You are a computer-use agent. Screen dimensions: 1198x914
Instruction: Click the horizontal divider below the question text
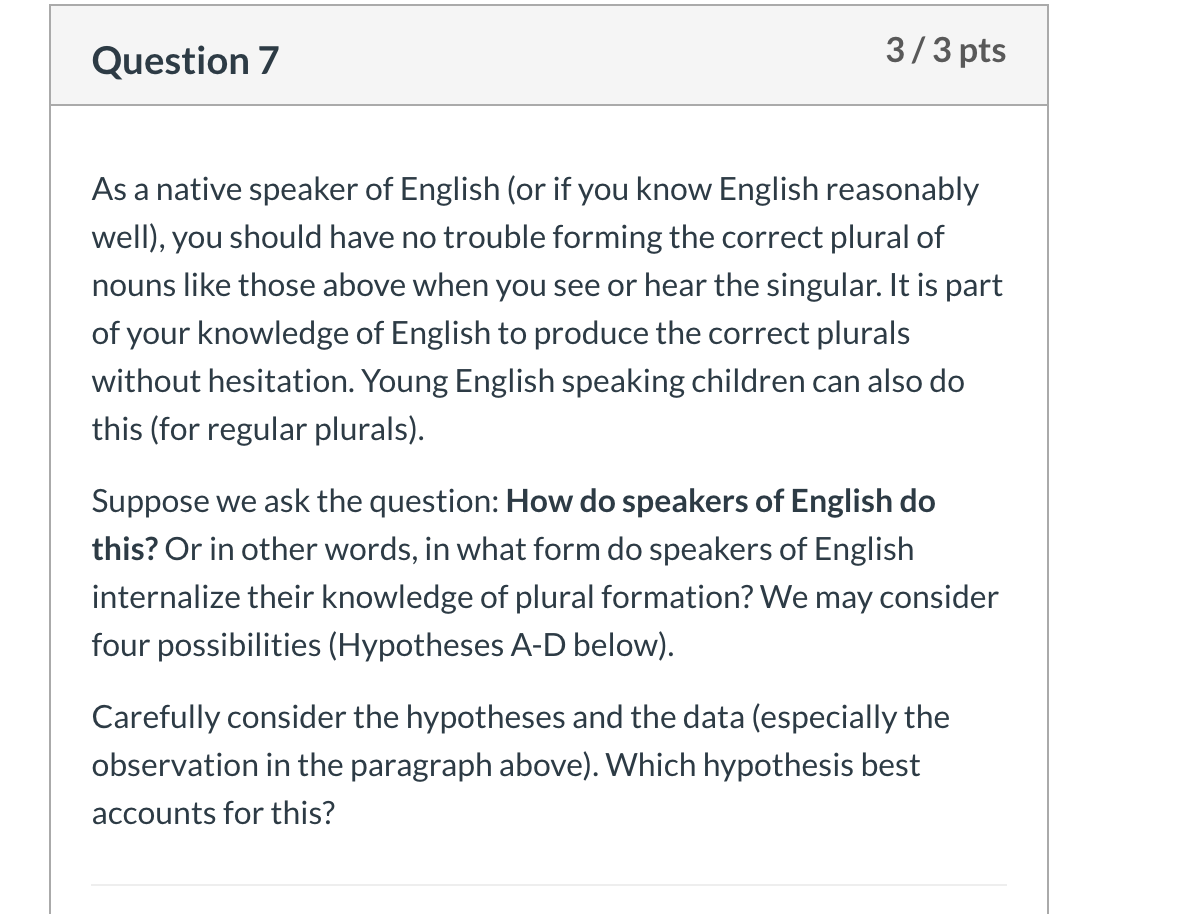[549, 885]
